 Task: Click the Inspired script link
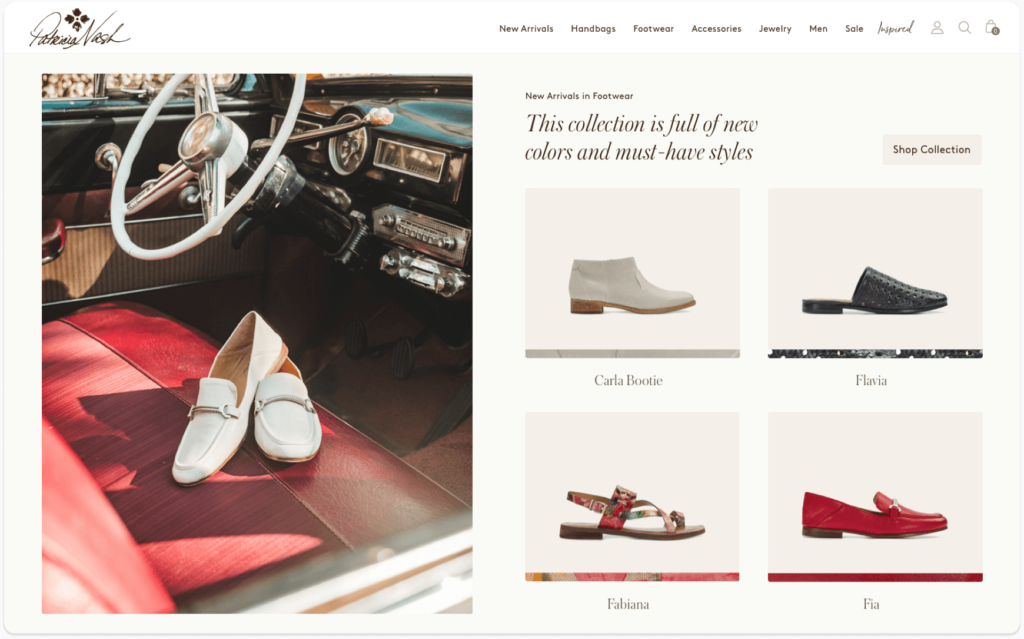click(895, 28)
